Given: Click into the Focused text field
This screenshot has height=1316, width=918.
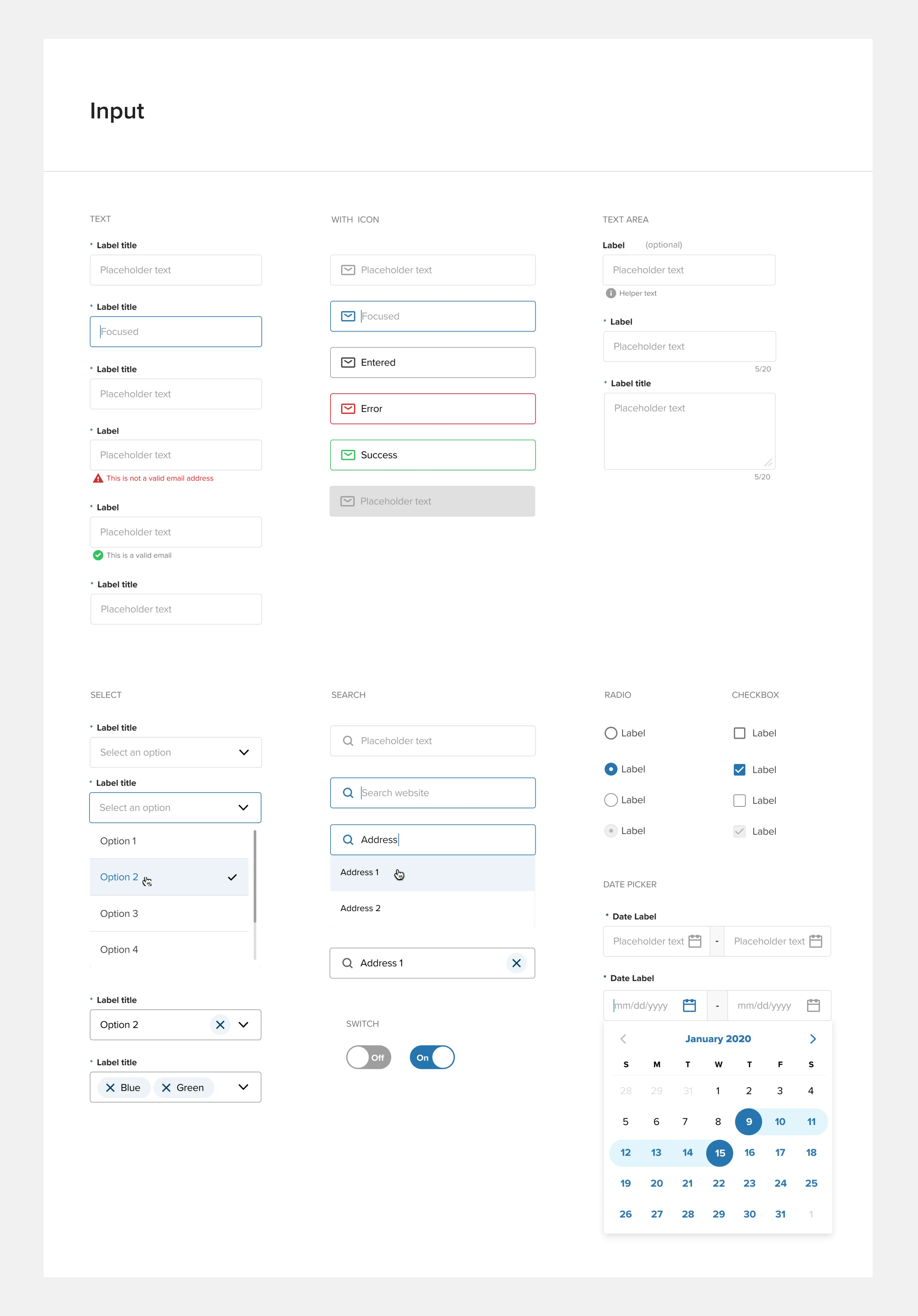Looking at the screenshot, I should [x=176, y=332].
